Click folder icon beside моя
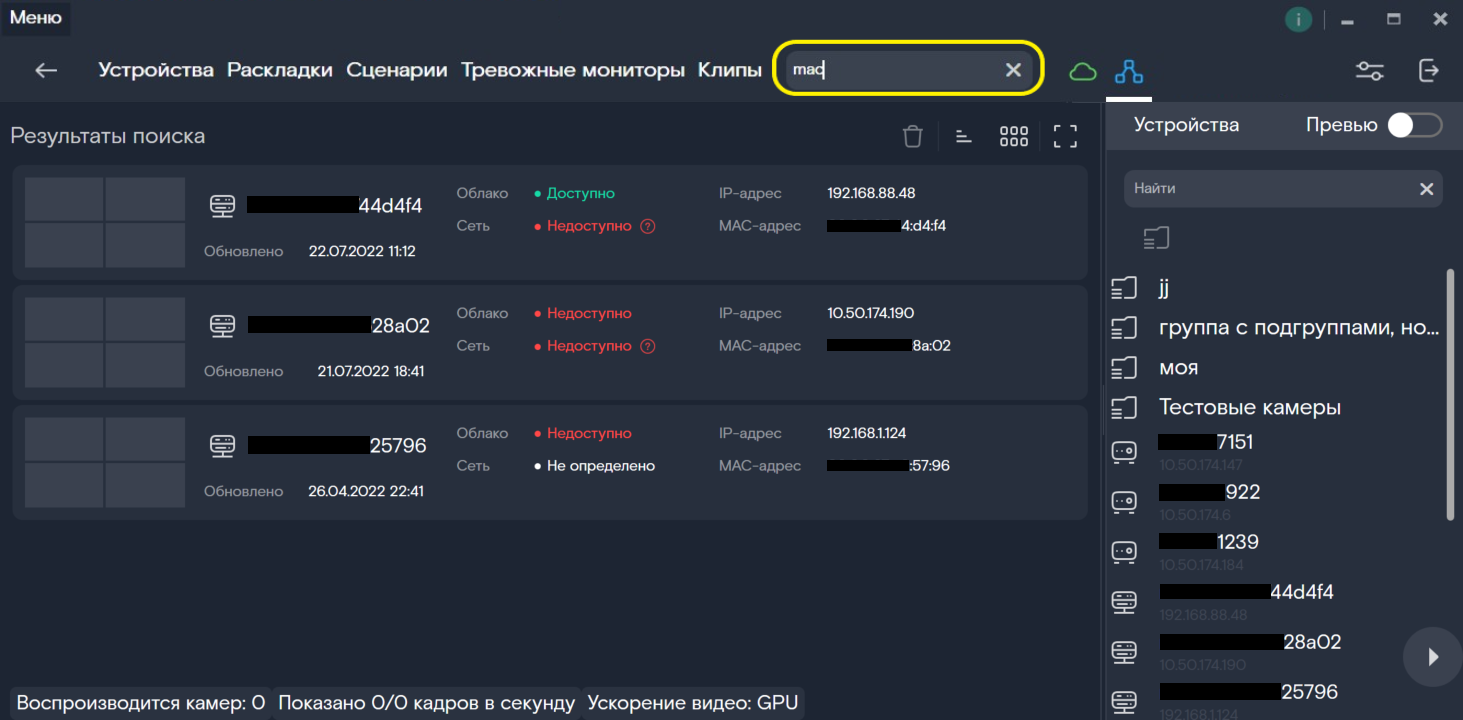1463x720 pixels. tap(1125, 368)
